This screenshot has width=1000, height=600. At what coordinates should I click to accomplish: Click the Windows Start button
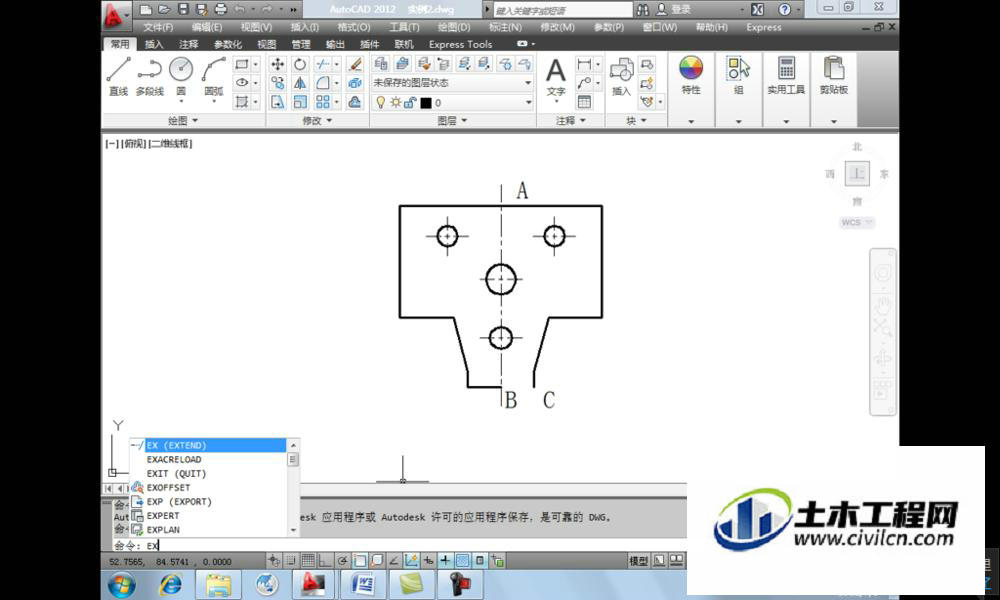pyautogui.click(x=121, y=584)
